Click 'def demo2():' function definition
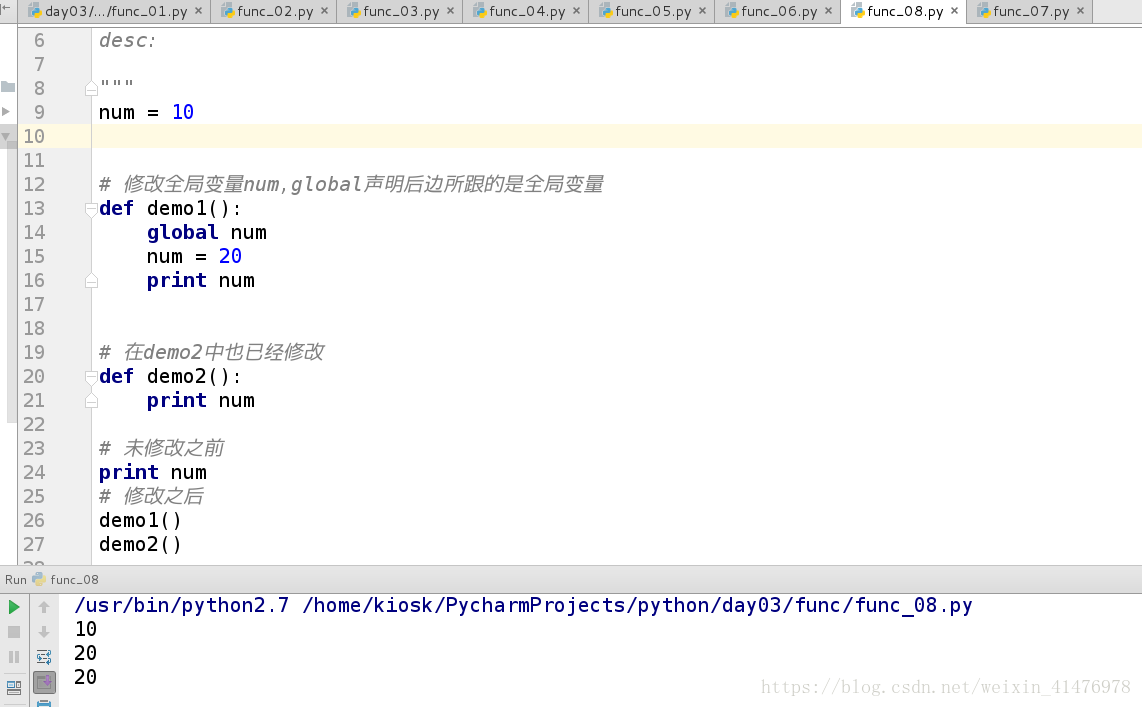This screenshot has width=1142, height=707. 170,376
